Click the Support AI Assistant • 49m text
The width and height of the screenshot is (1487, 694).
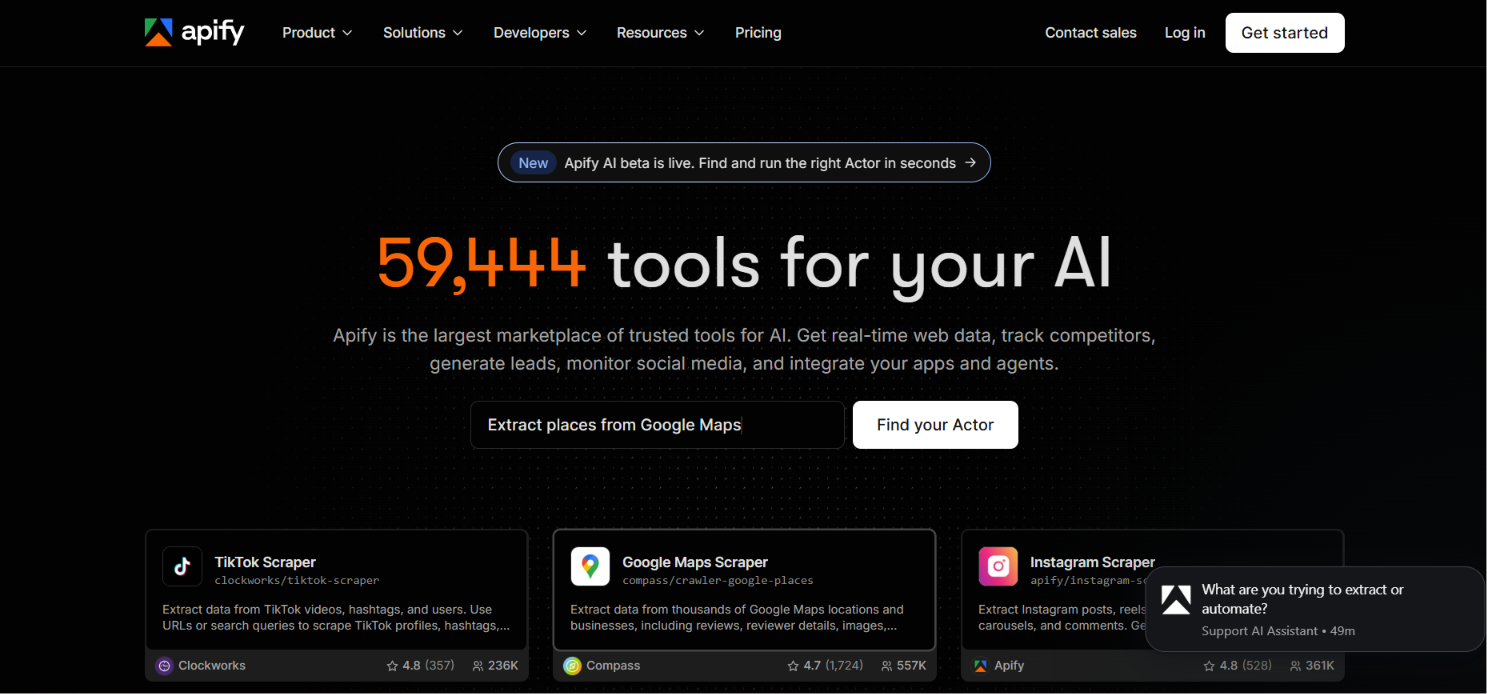1279,631
